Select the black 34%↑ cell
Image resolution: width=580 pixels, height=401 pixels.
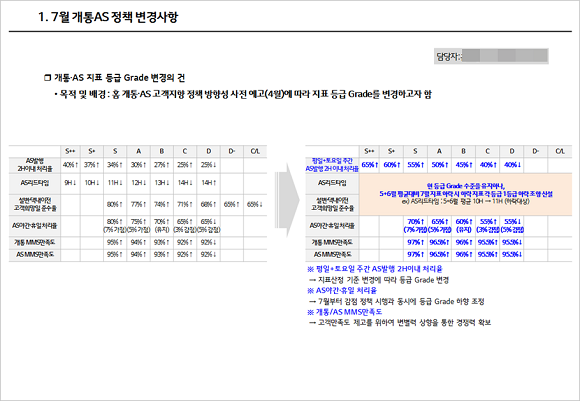point(115,165)
